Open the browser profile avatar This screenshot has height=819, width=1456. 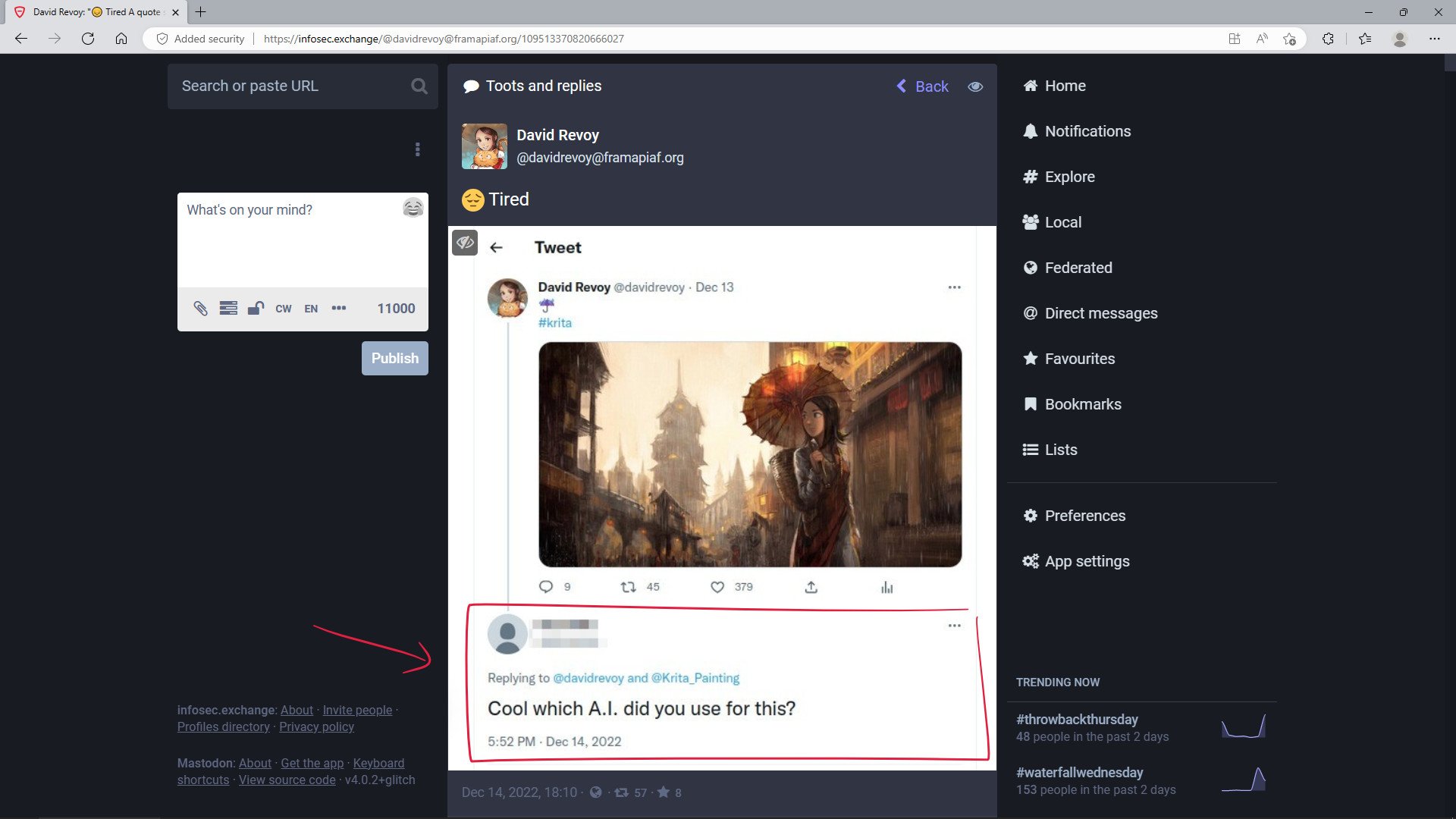pyautogui.click(x=1400, y=39)
